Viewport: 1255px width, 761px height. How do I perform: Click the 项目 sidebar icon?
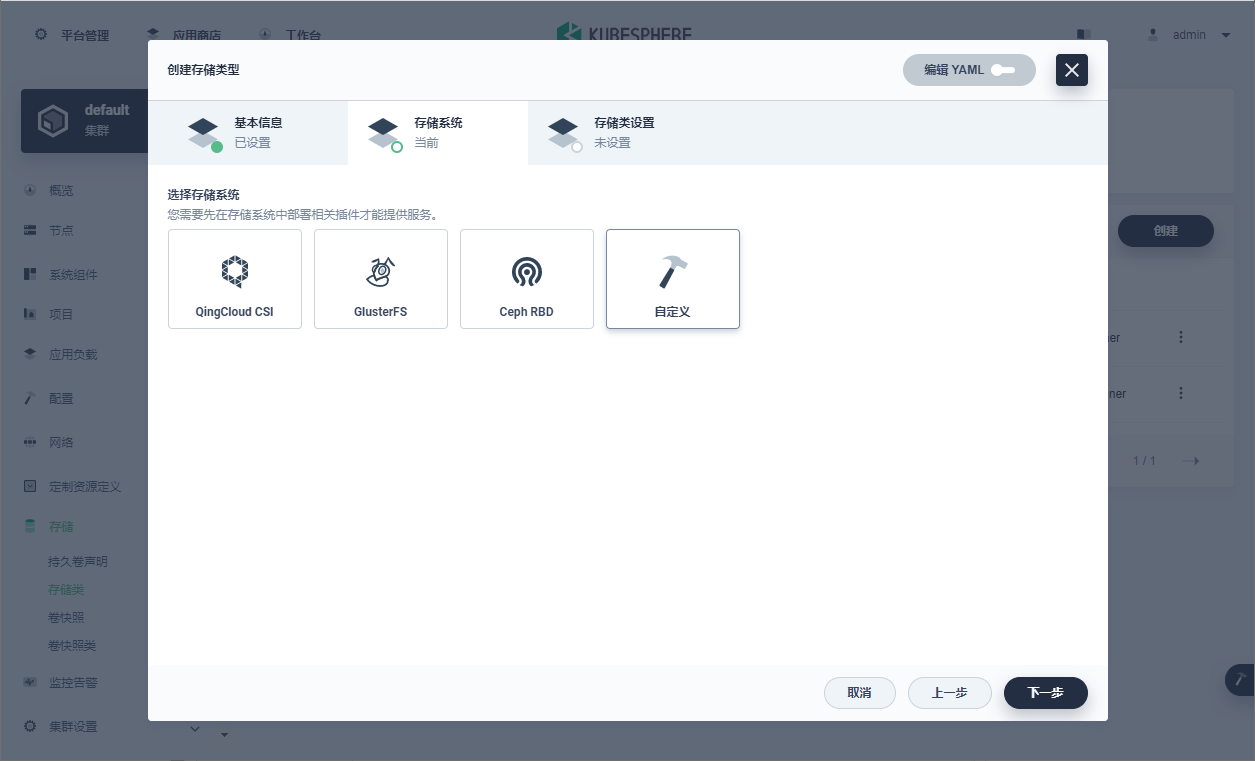pos(30,314)
